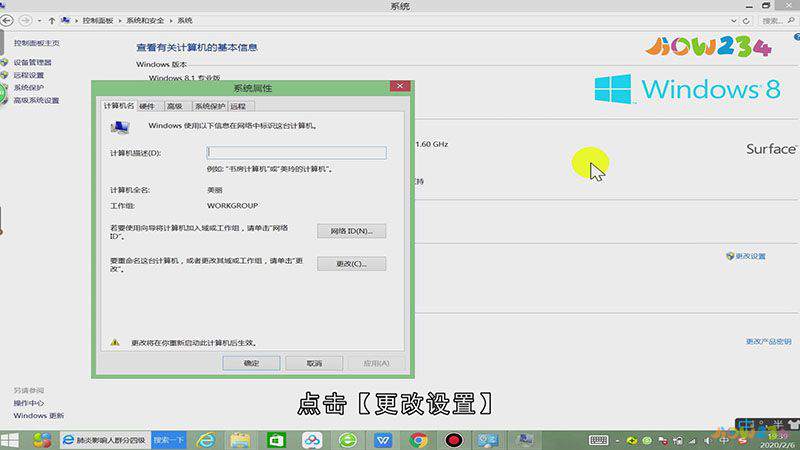The image size is (800, 450).
Task: Click the 搜索一下 taskbar button
Action: 169,440
